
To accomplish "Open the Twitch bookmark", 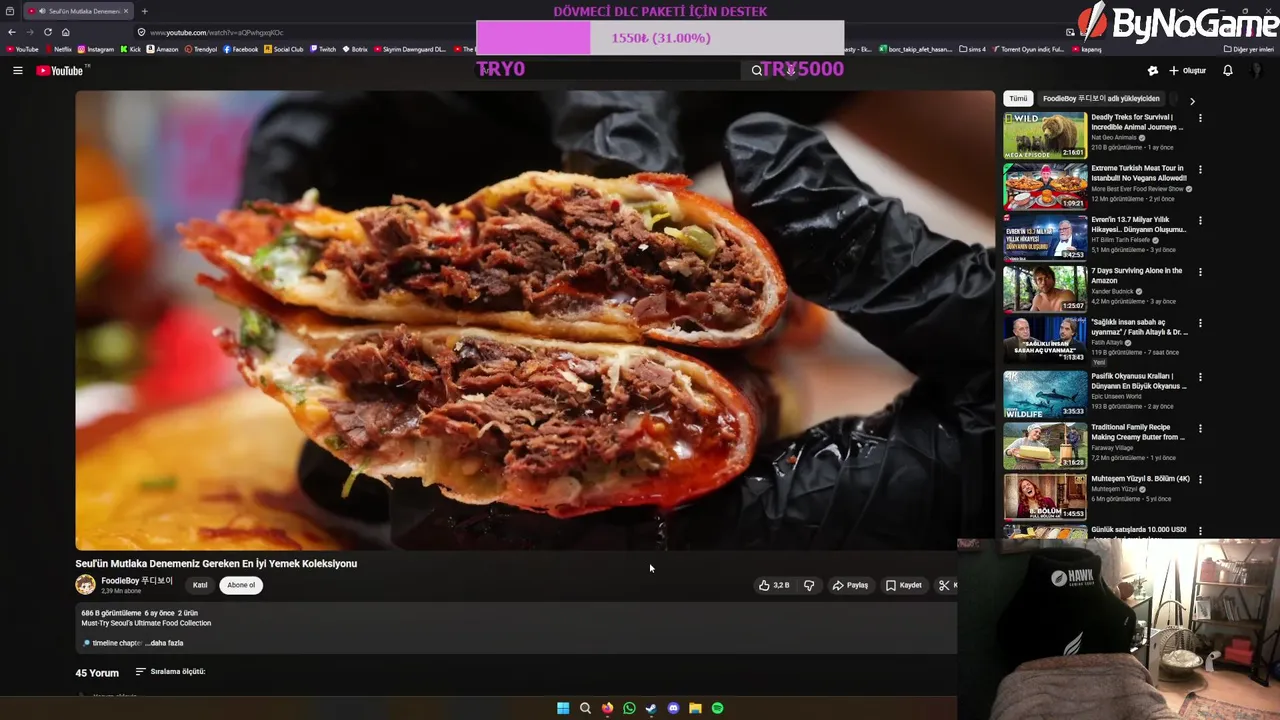I will (x=324, y=49).
